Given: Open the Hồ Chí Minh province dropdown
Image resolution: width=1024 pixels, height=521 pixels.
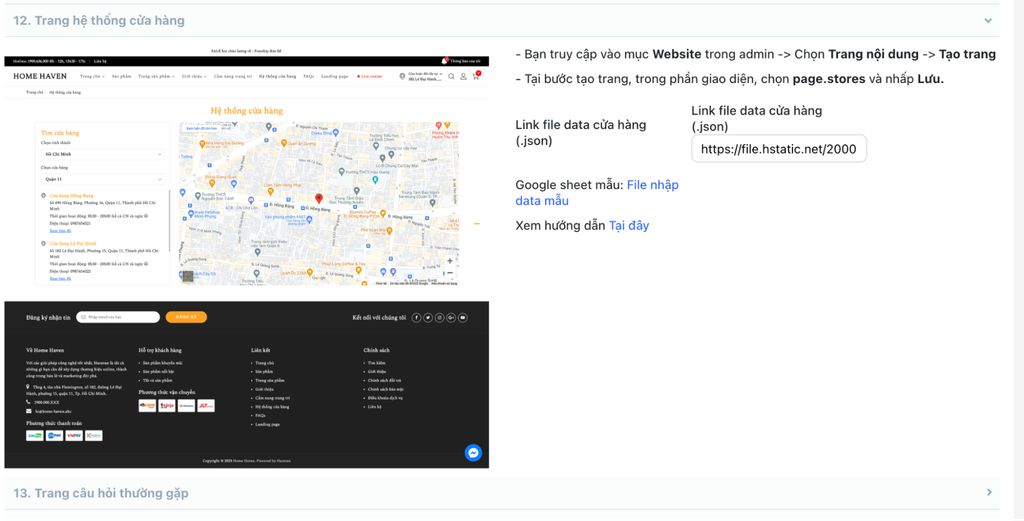Looking at the screenshot, I should click(103, 155).
